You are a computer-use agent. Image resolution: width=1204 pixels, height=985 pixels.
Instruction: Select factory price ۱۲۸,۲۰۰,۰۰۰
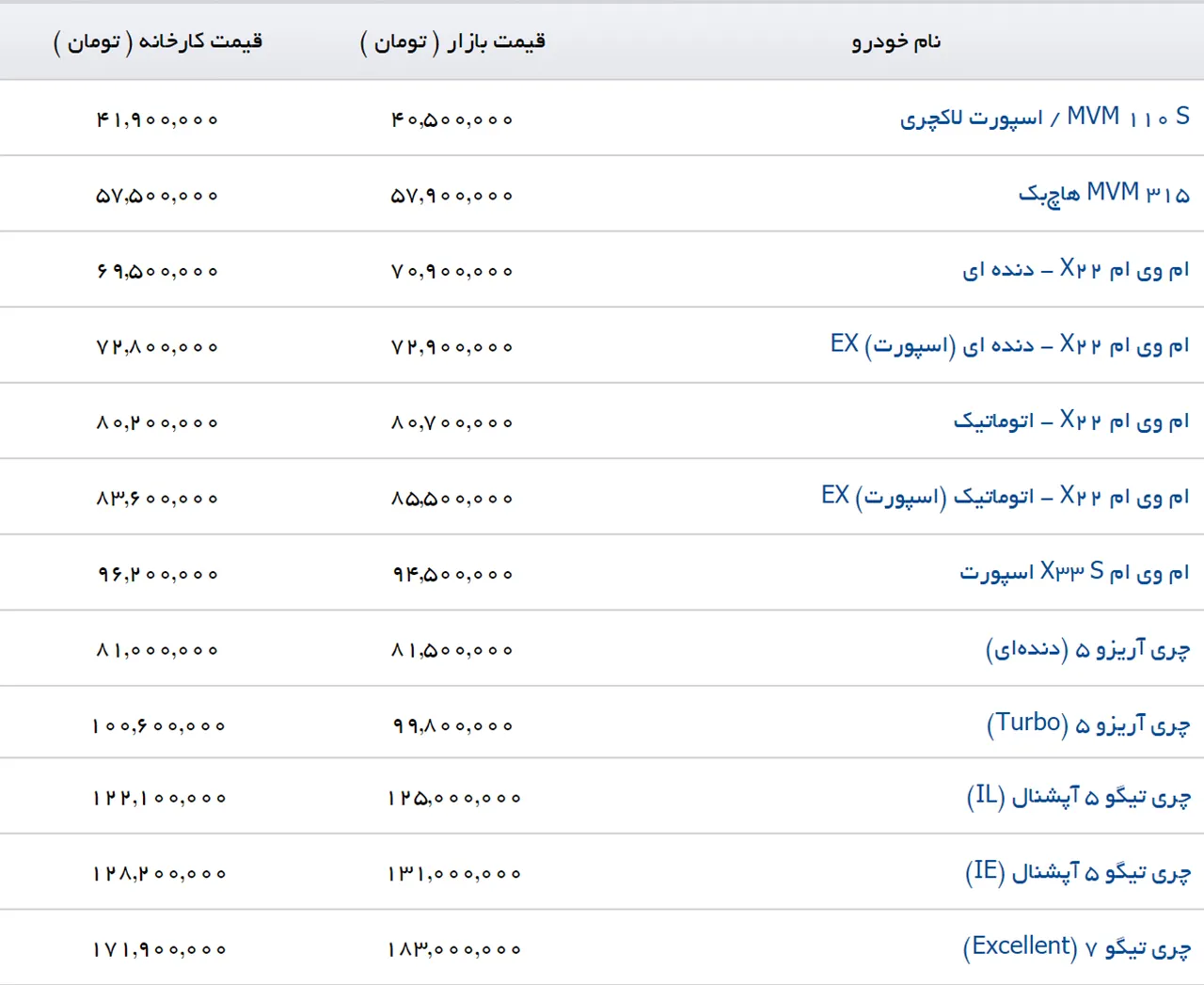(158, 874)
